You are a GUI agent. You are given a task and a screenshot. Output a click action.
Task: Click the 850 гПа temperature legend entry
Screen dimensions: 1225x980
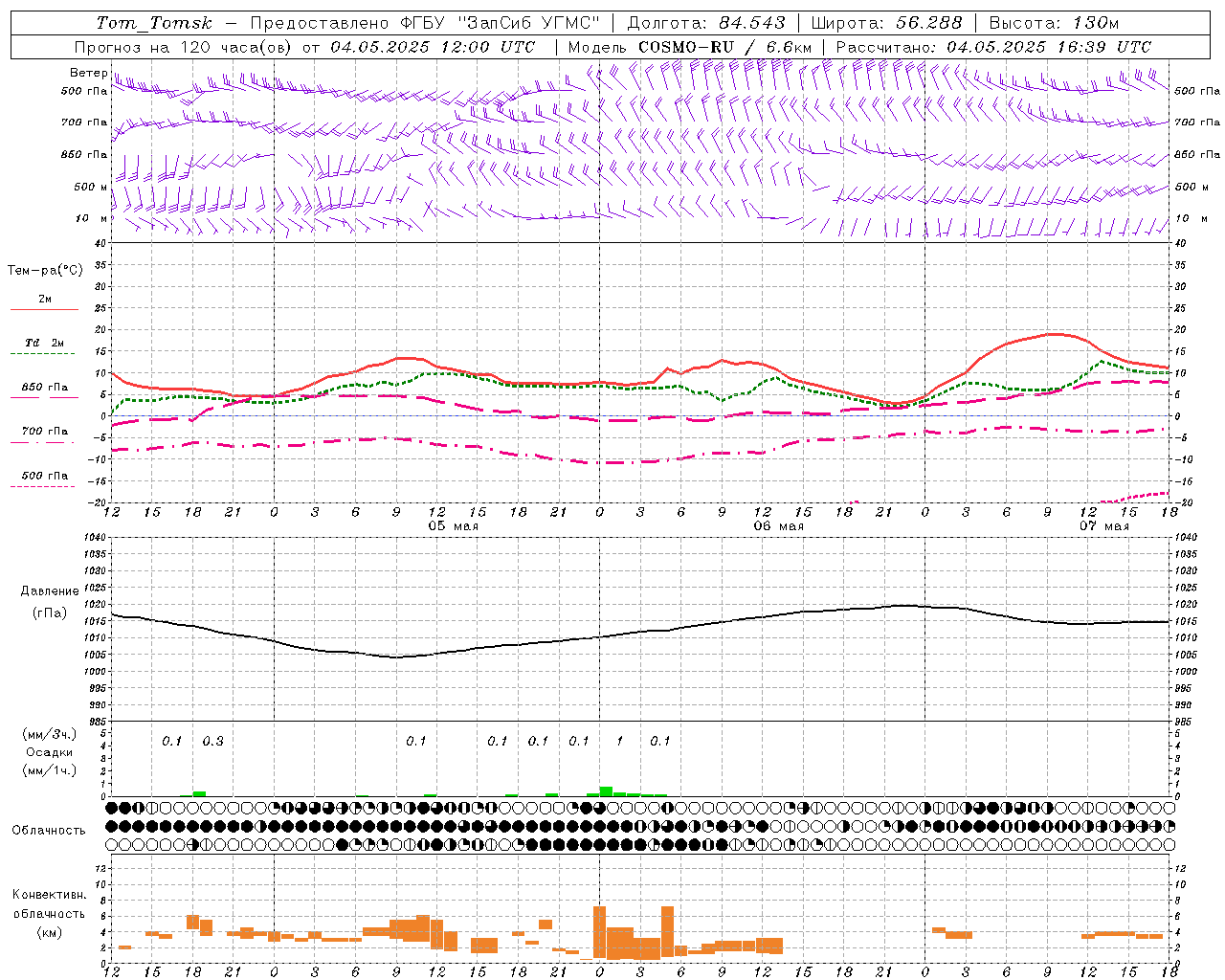click(x=45, y=391)
